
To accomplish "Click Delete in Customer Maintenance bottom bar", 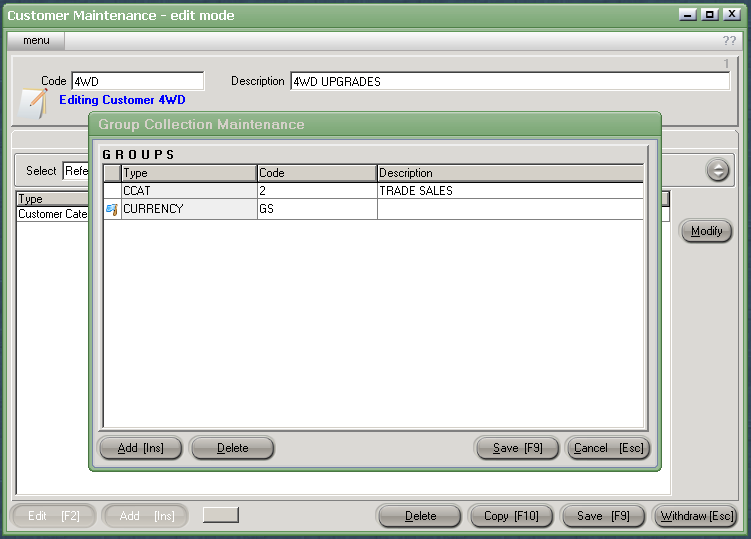I will click(x=420, y=516).
